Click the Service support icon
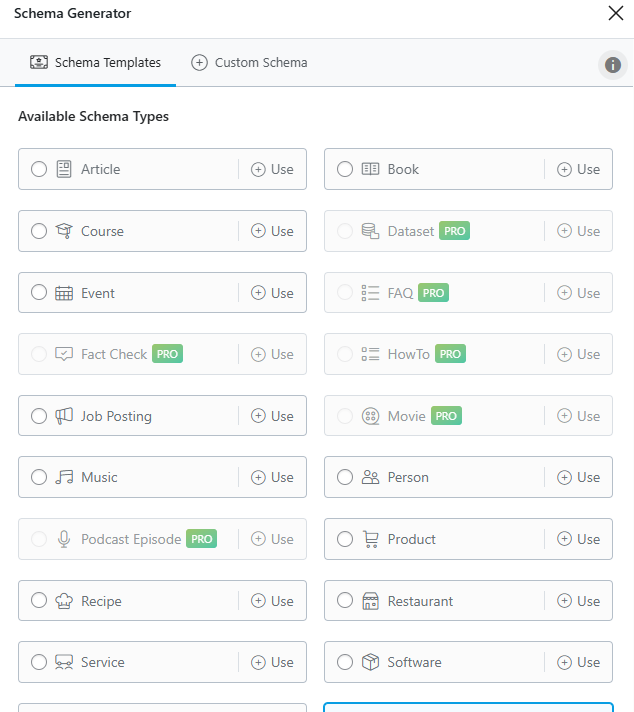 (x=64, y=662)
